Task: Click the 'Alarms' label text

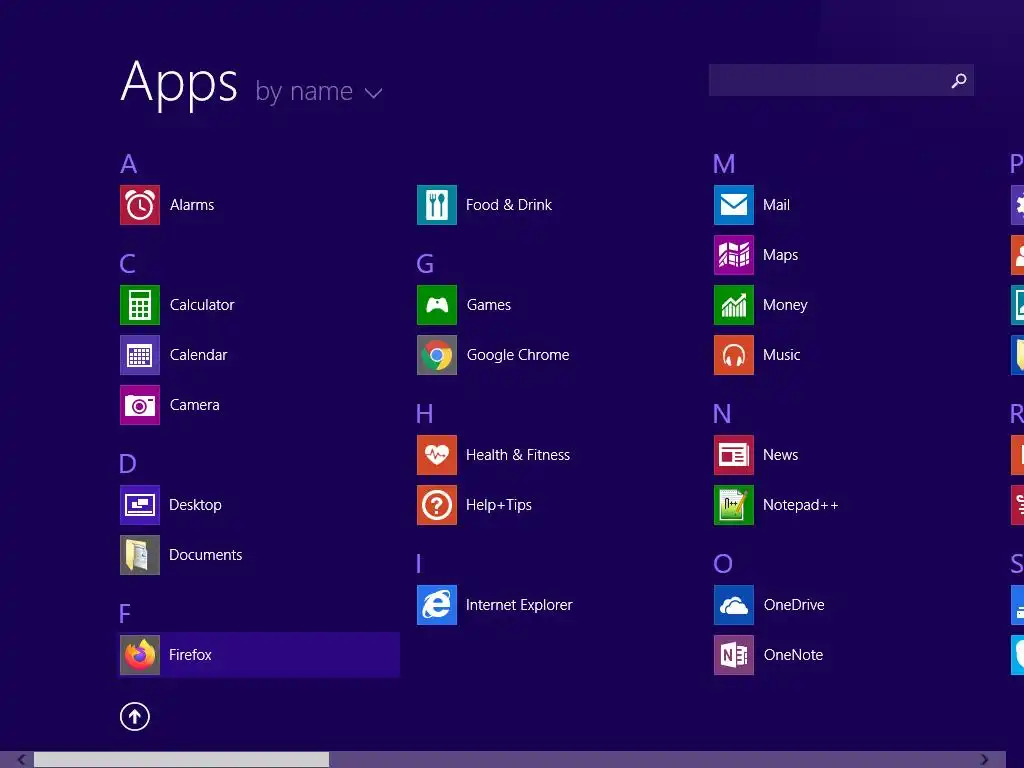Action: click(x=192, y=205)
